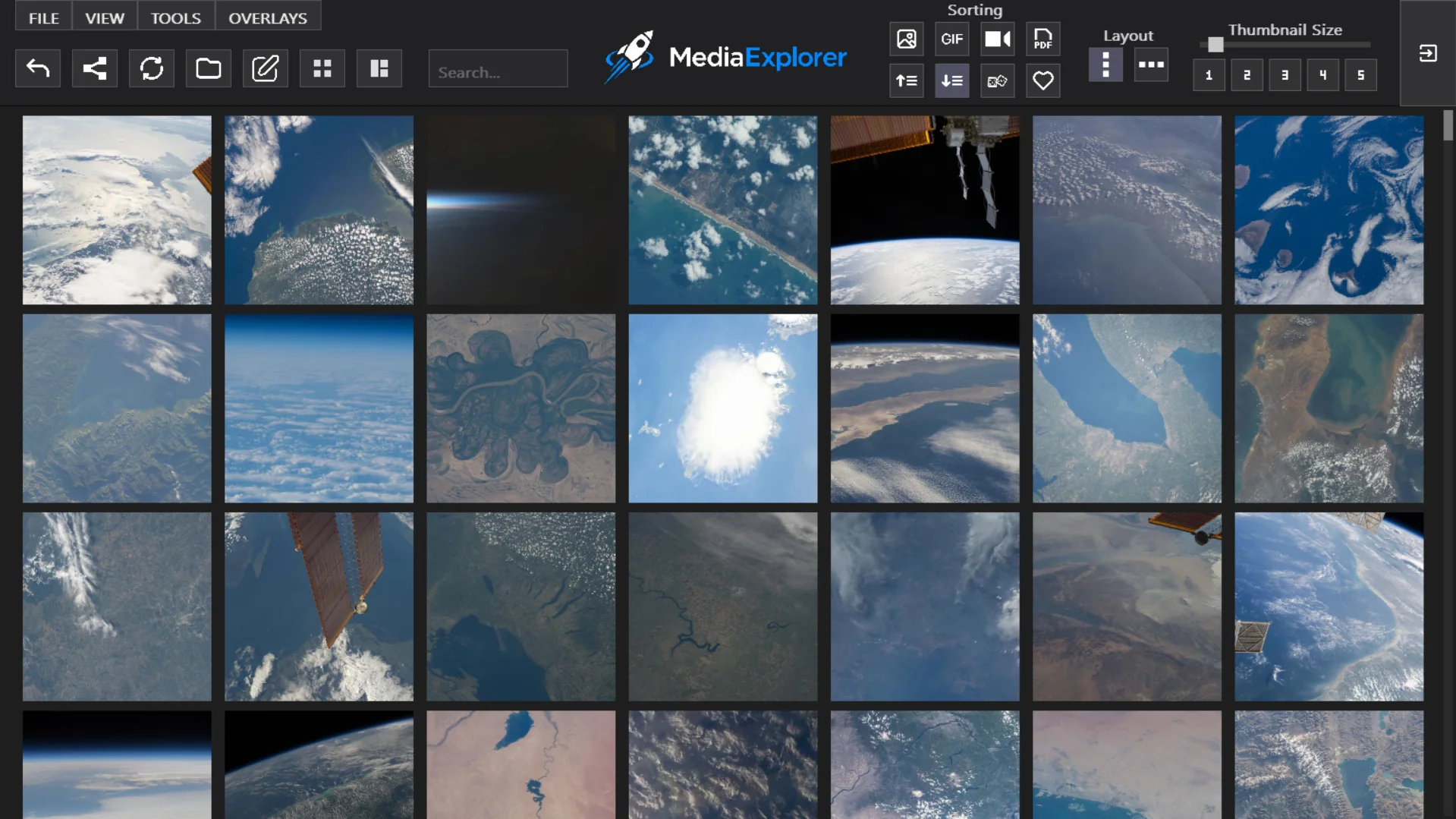The image size is (1456, 819).
Task: Open the single bright white cloud thumbnail
Action: tap(722, 408)
